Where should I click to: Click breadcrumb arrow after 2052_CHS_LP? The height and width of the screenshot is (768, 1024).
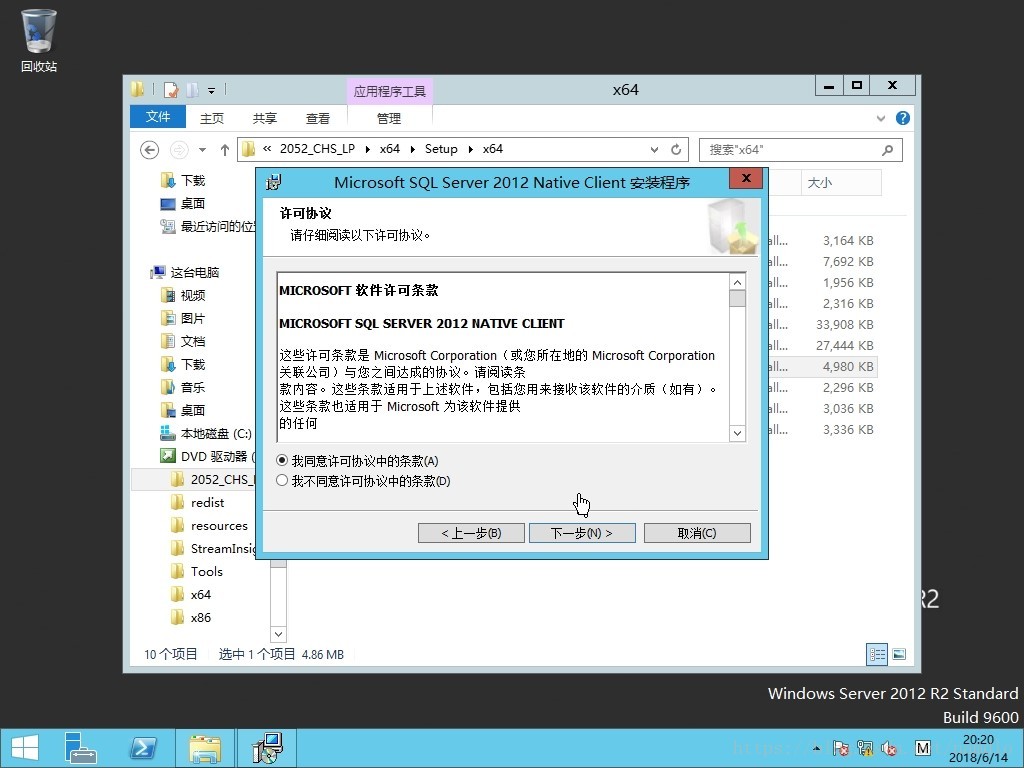(x=367, y=150)
